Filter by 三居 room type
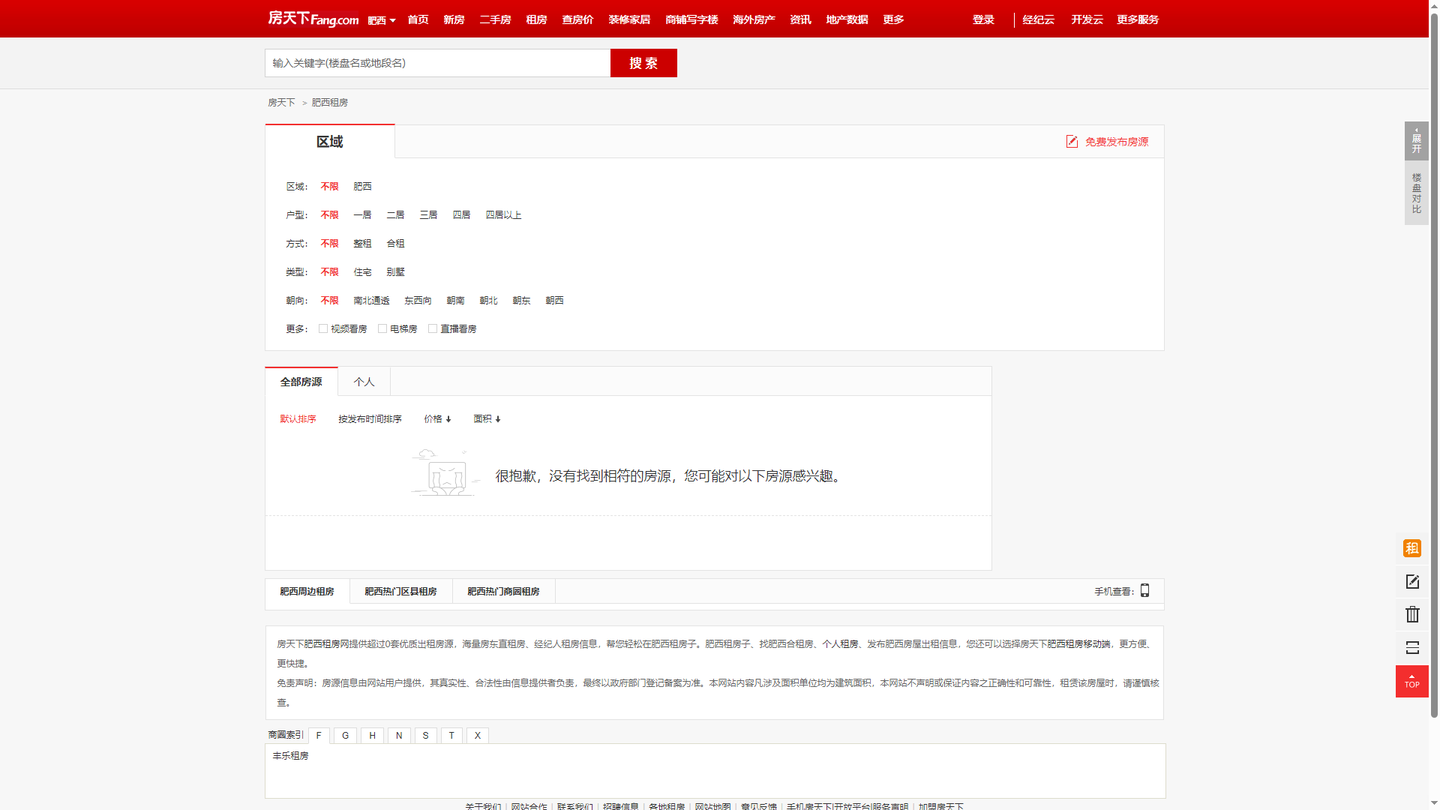1440x810 pixels. click(x=428, y=215)
